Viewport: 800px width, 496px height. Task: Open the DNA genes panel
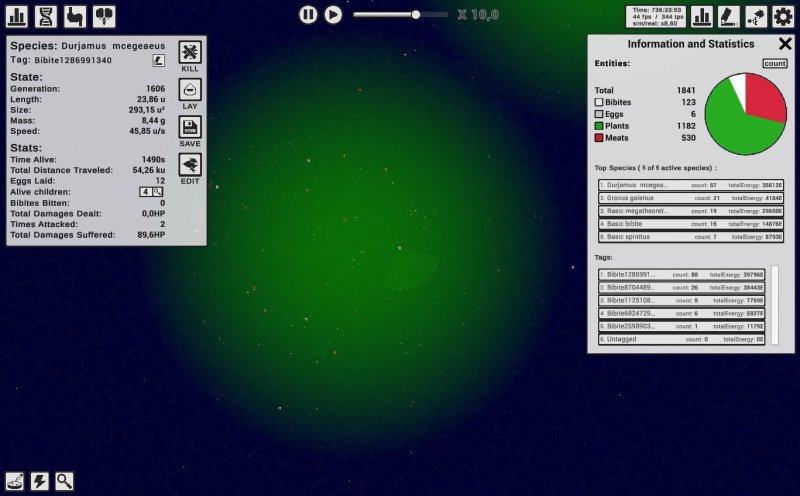coord(46,16)
